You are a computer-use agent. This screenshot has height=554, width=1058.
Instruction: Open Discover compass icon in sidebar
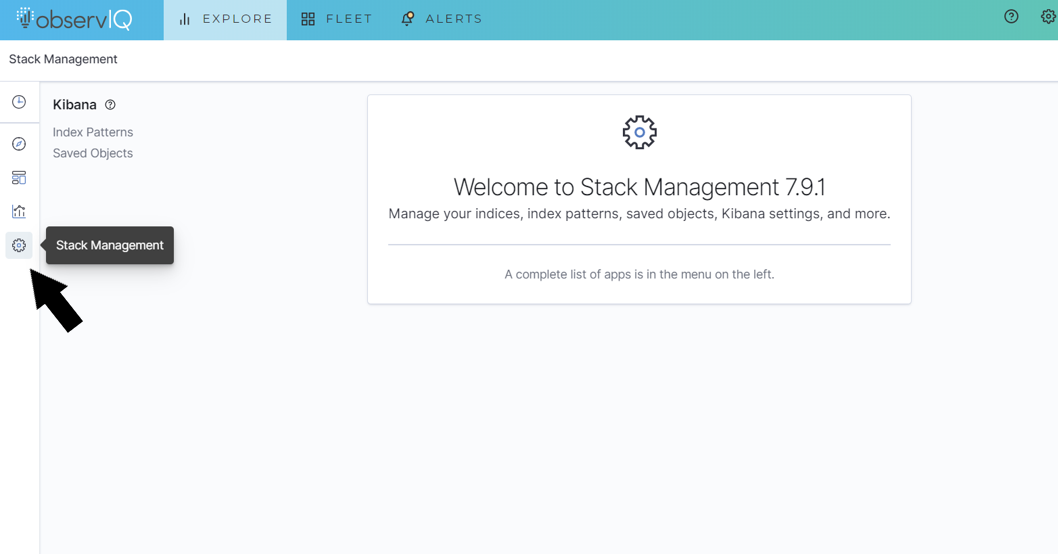(x=19, y=144)
